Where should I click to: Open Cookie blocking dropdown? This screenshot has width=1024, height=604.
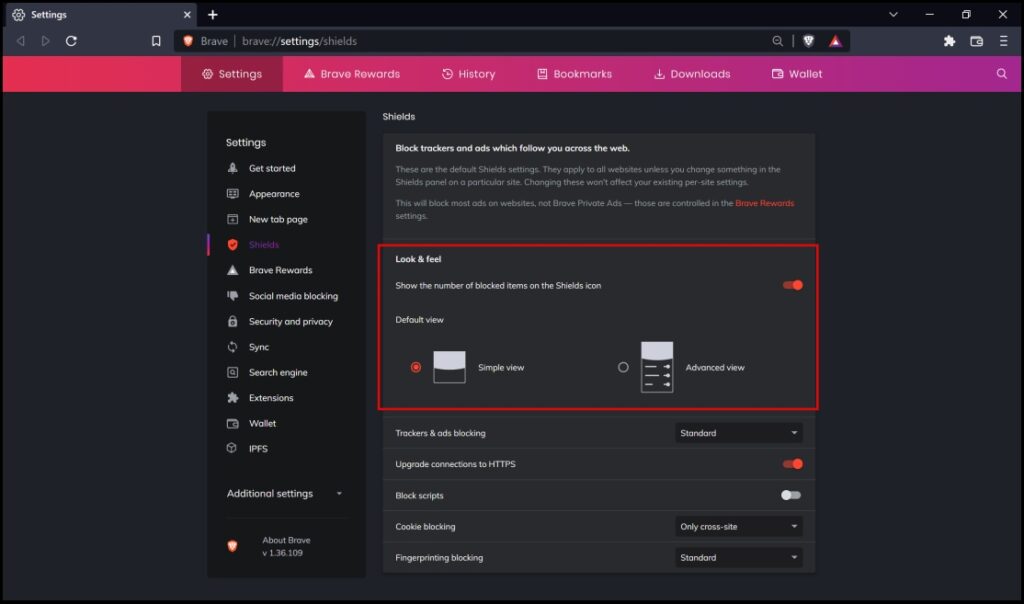pos(739,526)
